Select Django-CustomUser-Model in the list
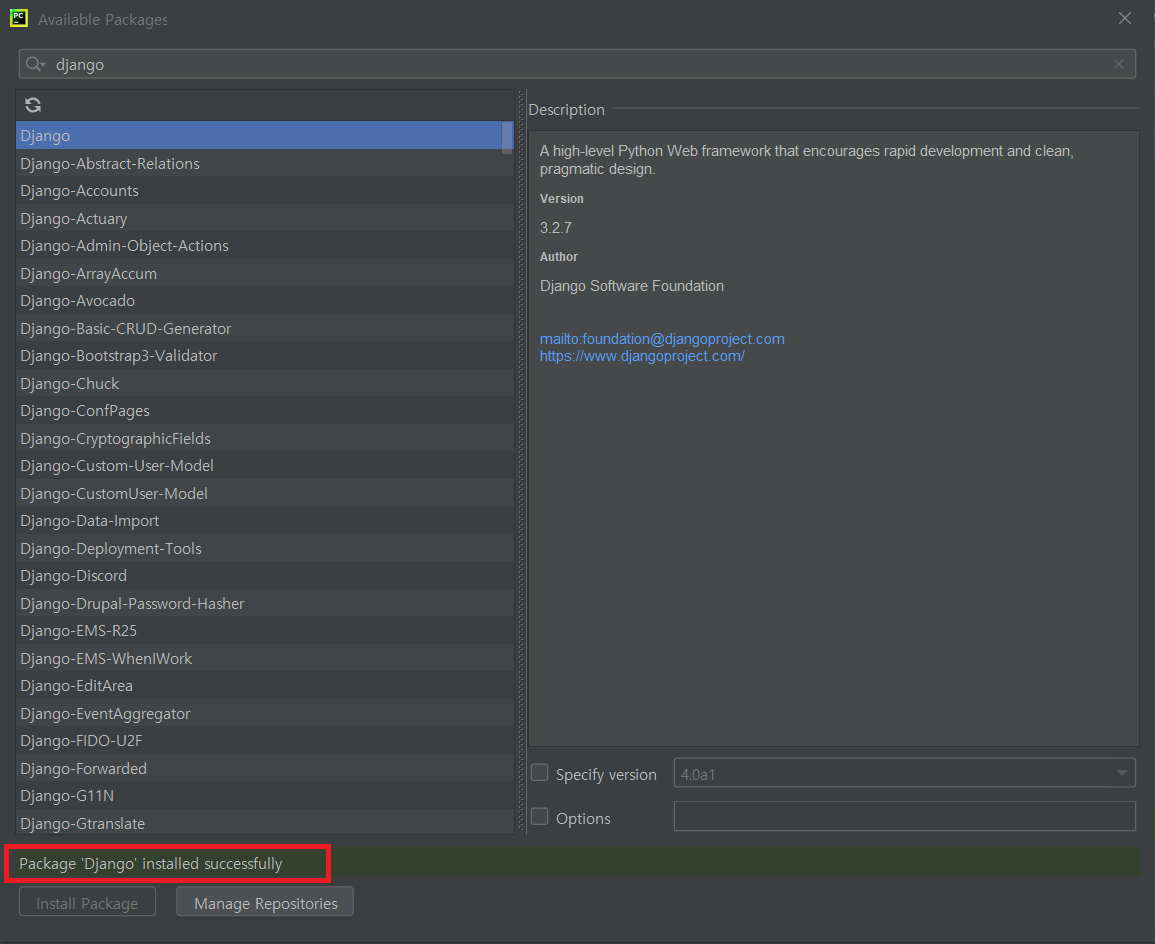The width and height of the screenshot is (1155, 944). click(264, 493)
